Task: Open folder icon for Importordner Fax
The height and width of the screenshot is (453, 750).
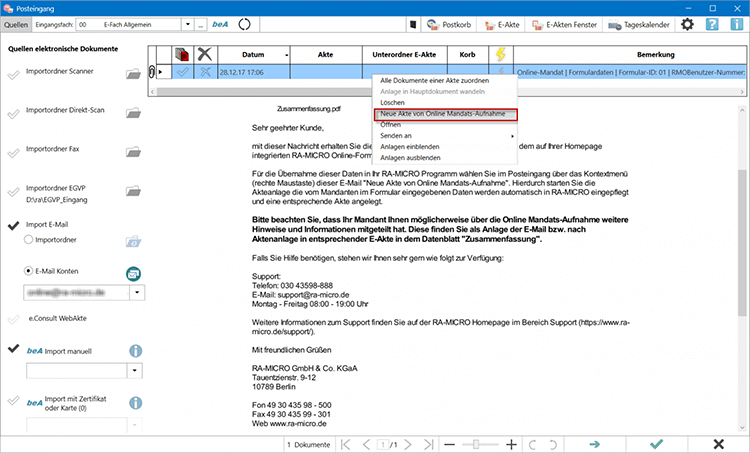Action: click(133, 152)
